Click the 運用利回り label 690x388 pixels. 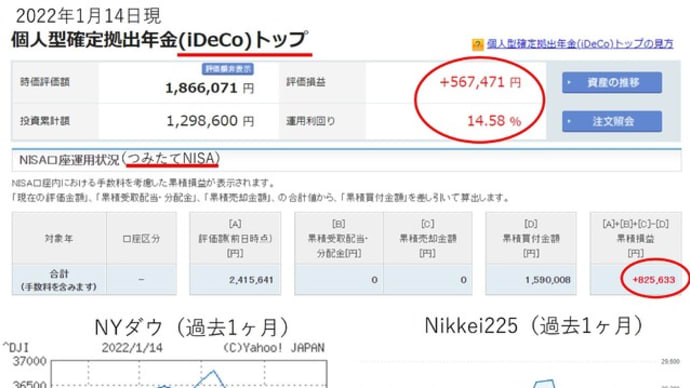[311, 121]
